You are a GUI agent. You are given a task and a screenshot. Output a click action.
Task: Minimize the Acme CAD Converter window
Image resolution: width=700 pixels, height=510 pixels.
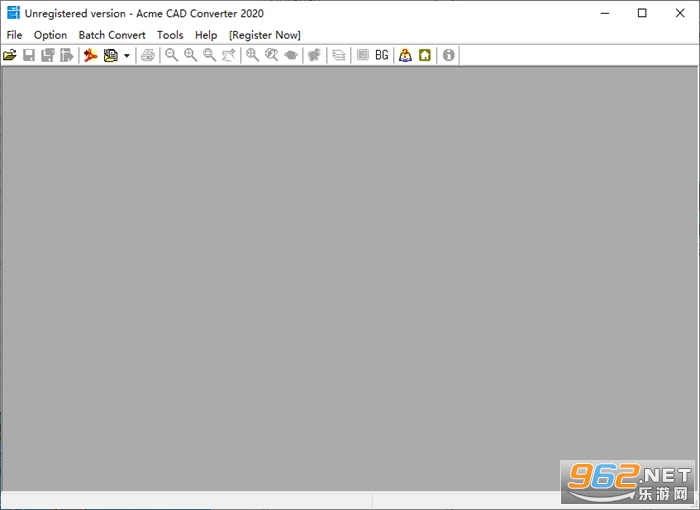[x=605, y=13]
